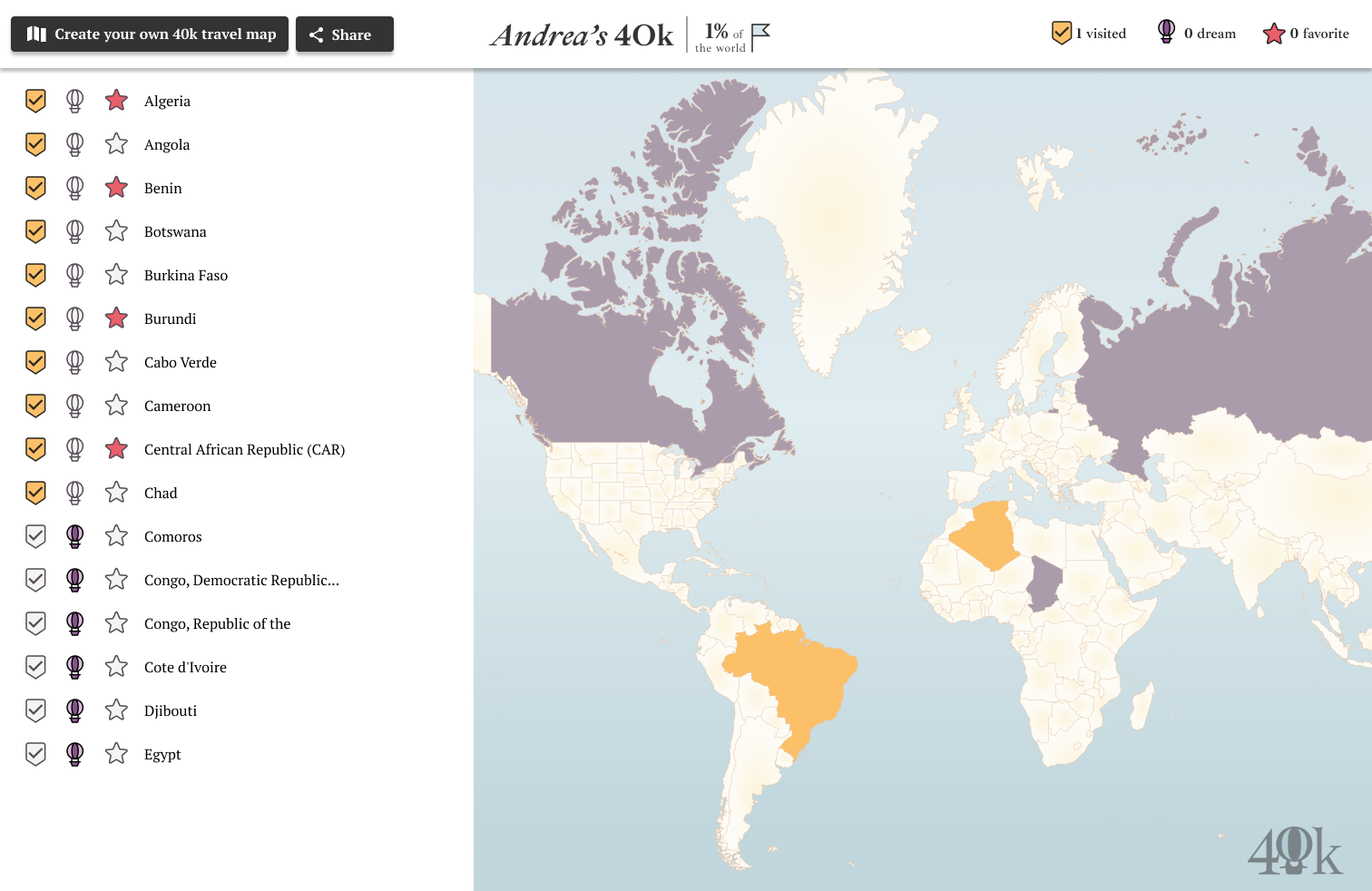The image size is (1372, 891).
Task: Unfavorite Central African Republic star
Action: pos(116,448)
